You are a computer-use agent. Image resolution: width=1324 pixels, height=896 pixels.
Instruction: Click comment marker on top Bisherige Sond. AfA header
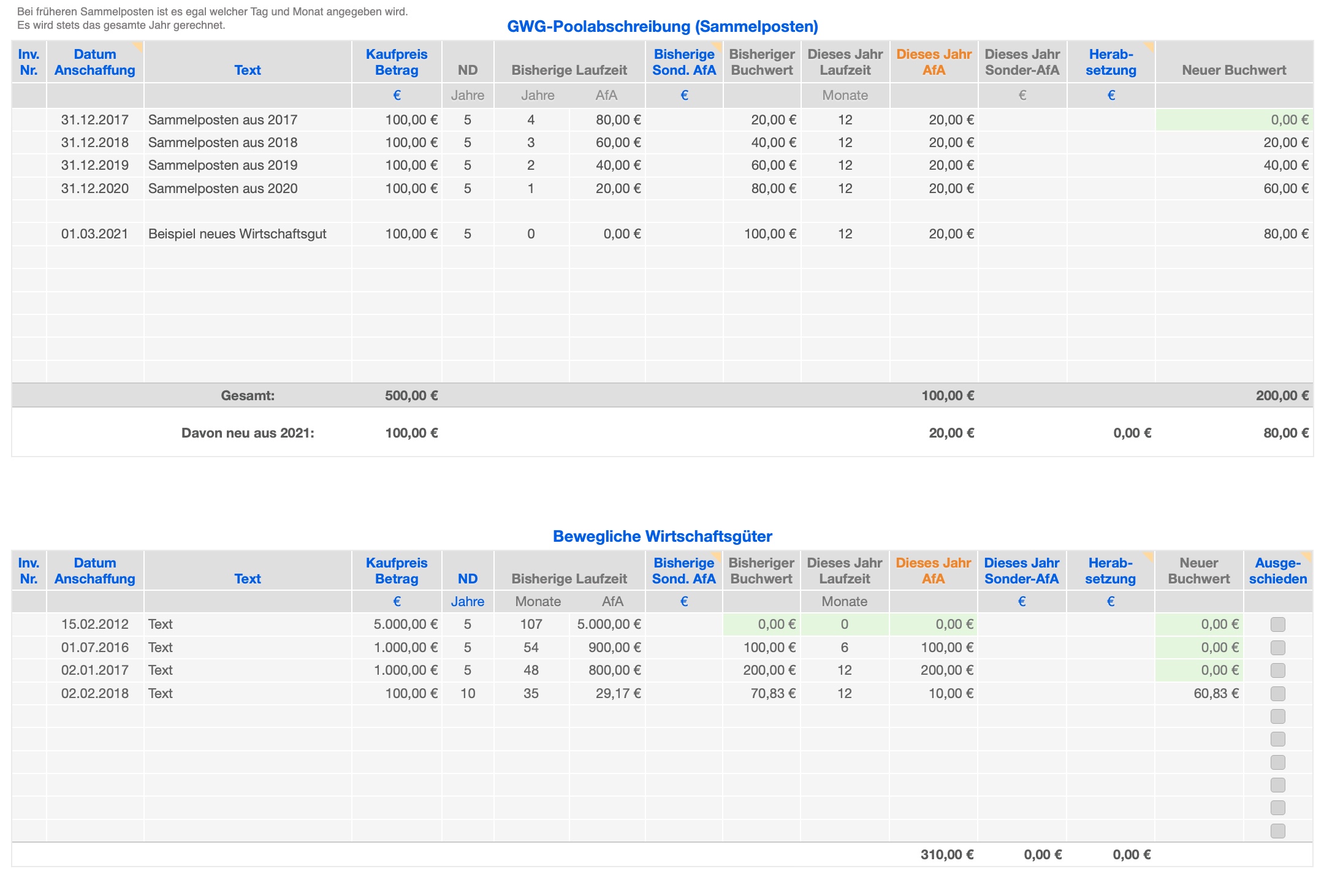click(718, 46)
